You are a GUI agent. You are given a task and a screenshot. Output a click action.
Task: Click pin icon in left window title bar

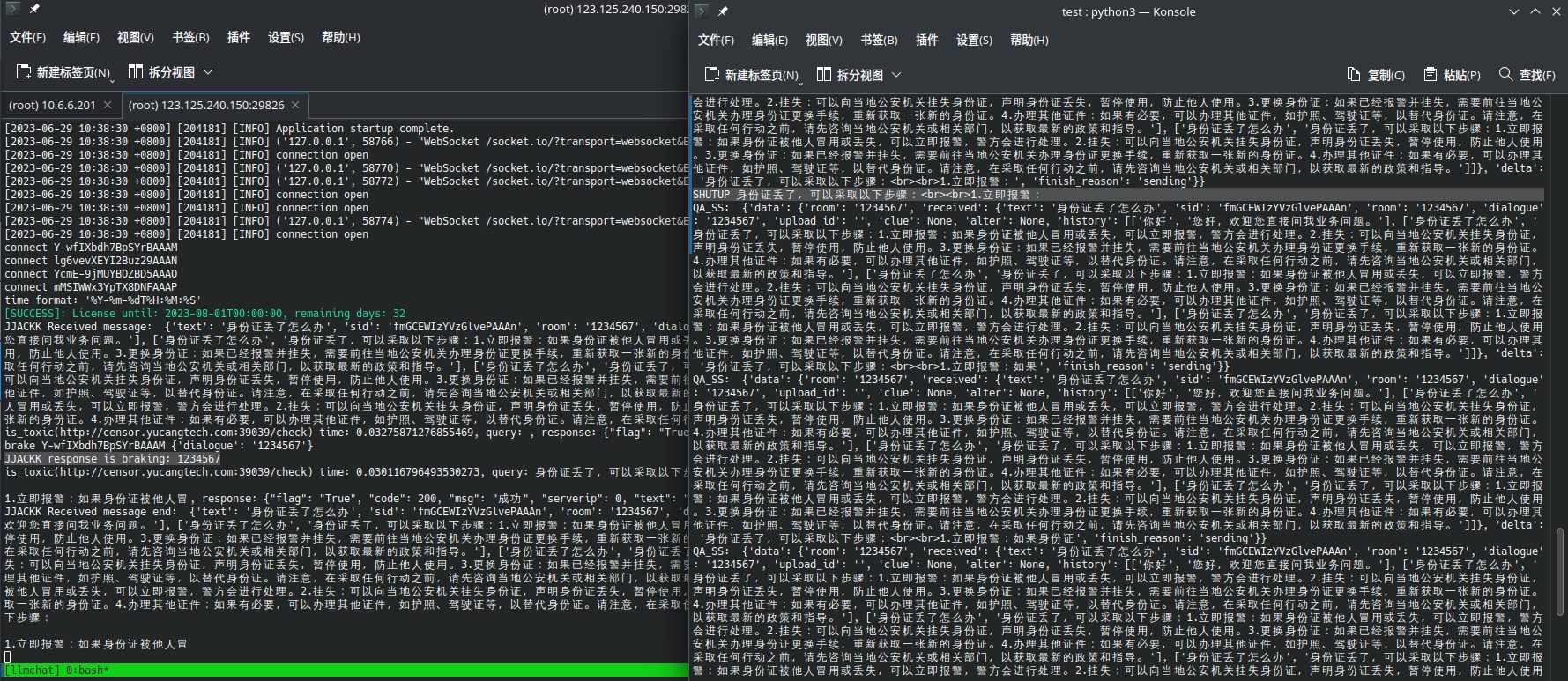tap(34, 9)
